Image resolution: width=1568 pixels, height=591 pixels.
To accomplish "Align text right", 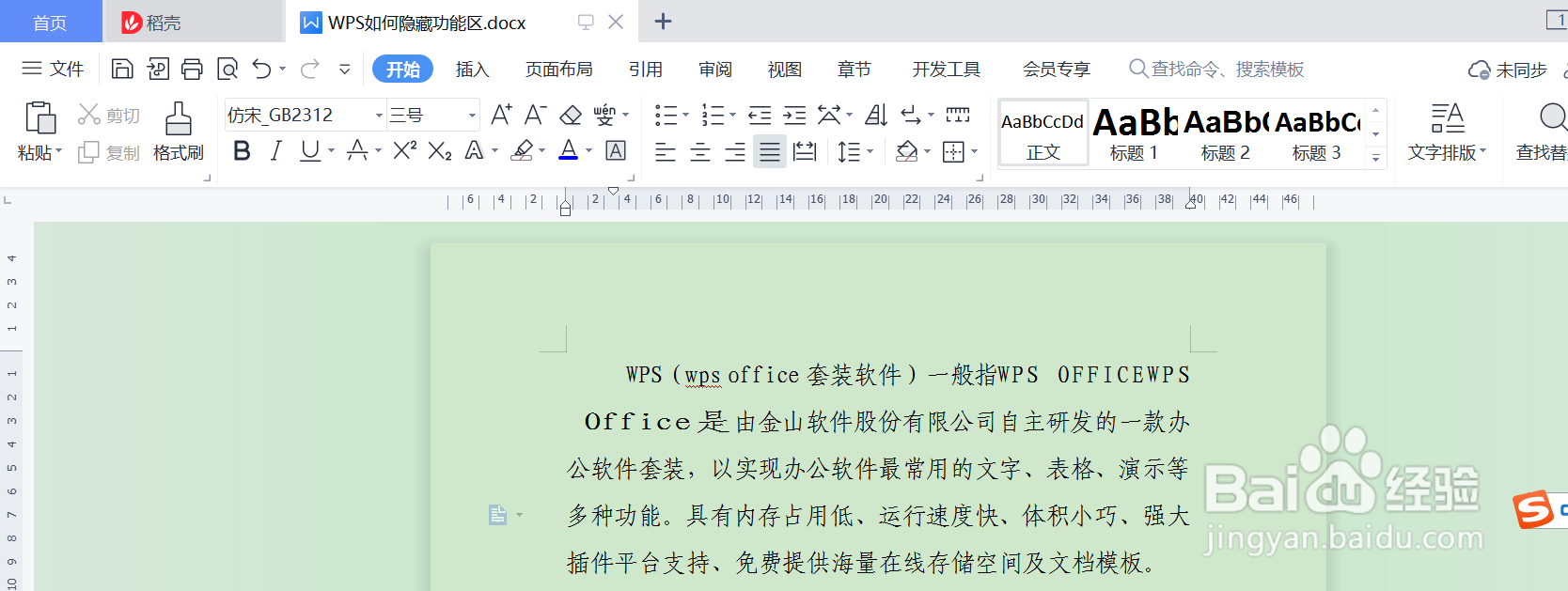I will coord(735,151).
